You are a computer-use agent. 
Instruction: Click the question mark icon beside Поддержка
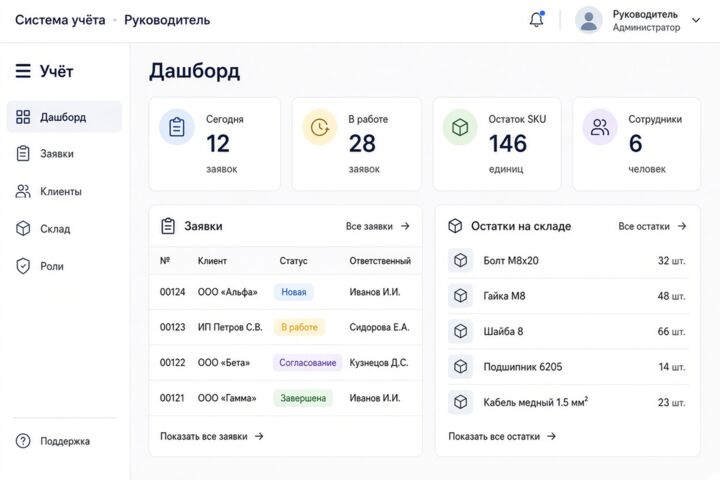tap(23, 441)
